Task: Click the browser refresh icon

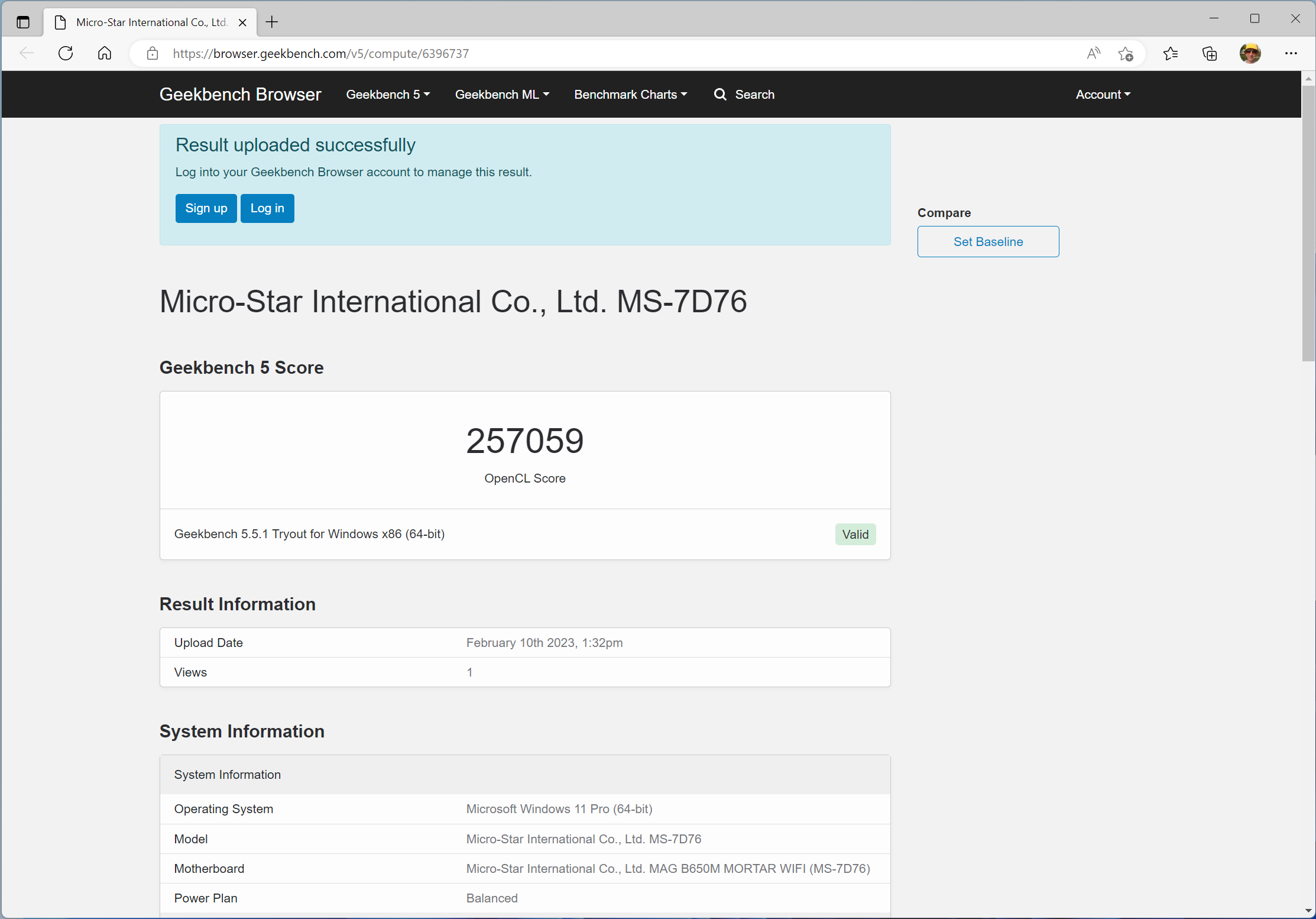Action: click(x=65, y=53)
